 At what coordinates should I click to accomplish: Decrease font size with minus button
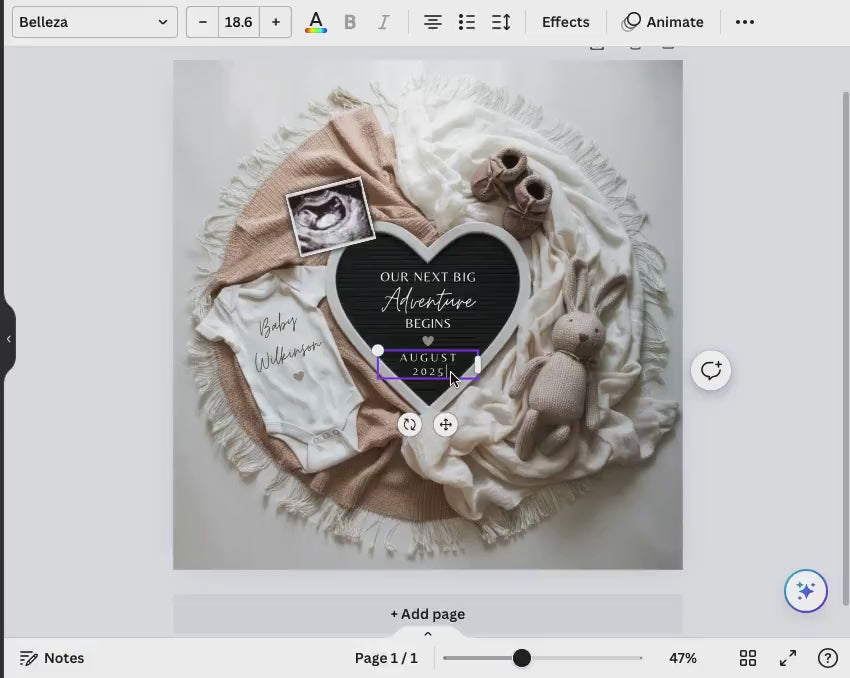click(x=203, y=22)
